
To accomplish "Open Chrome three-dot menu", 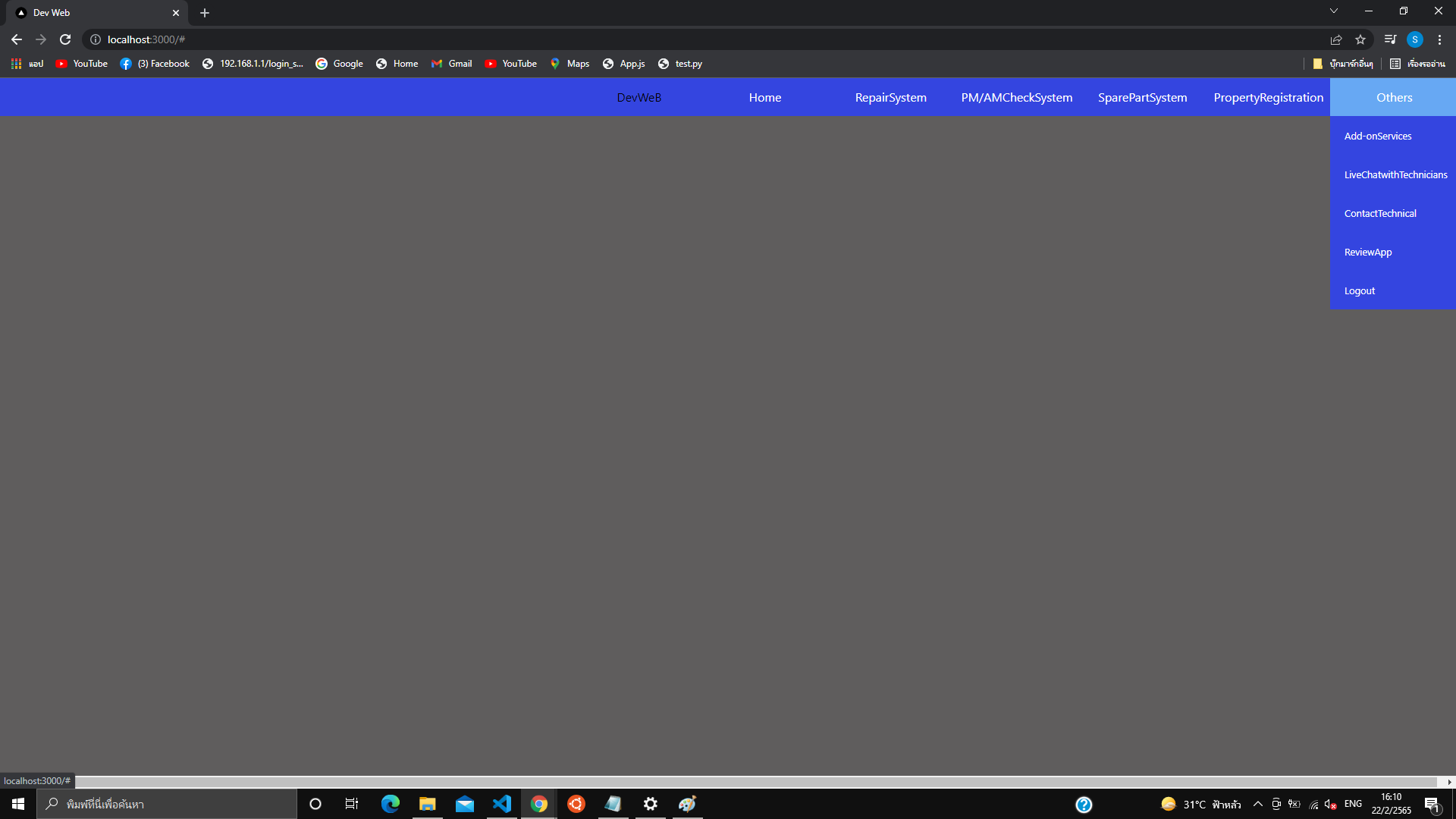I will (1439, 39).
